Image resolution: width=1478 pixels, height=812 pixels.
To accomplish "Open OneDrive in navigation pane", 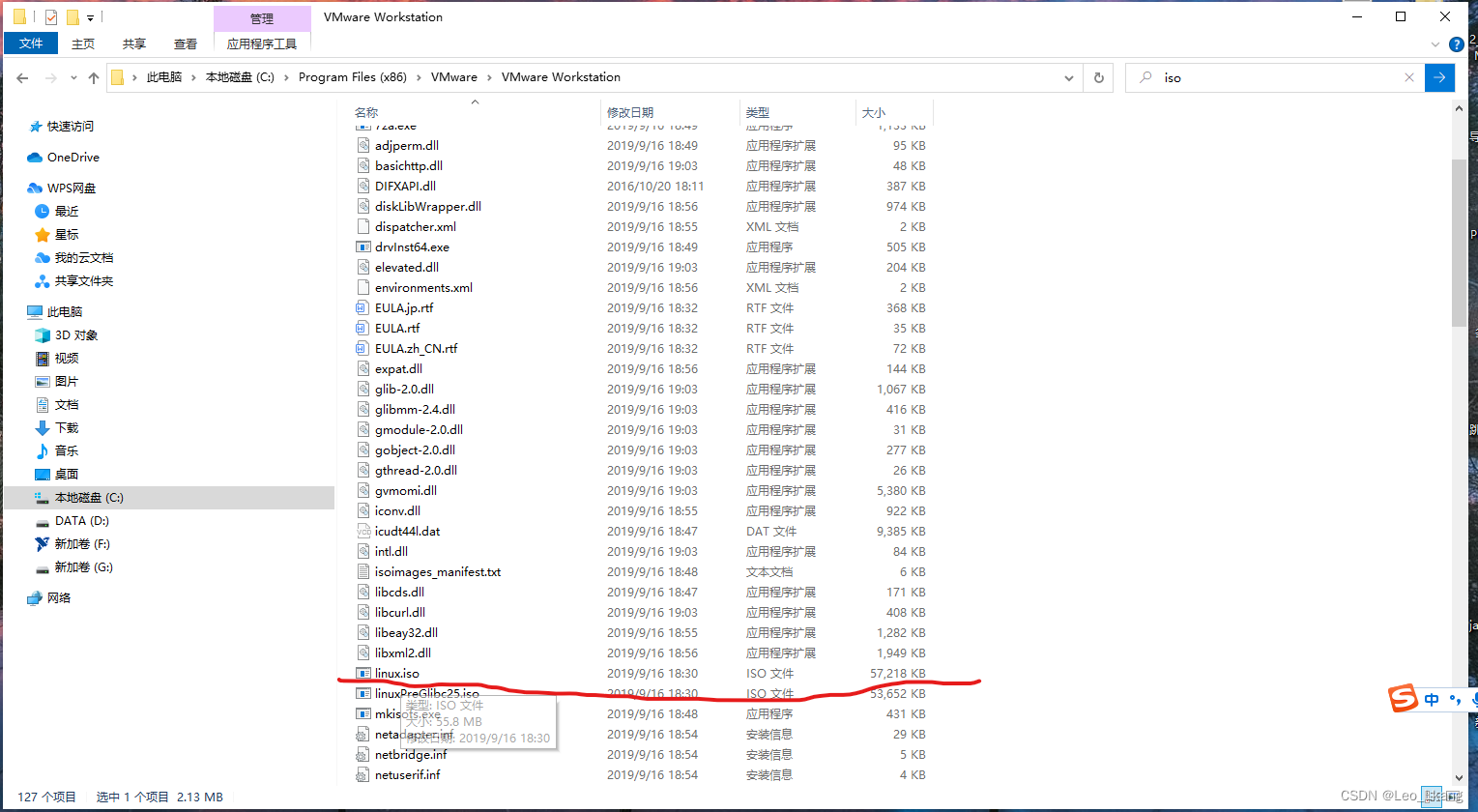I will pos(72,158).
